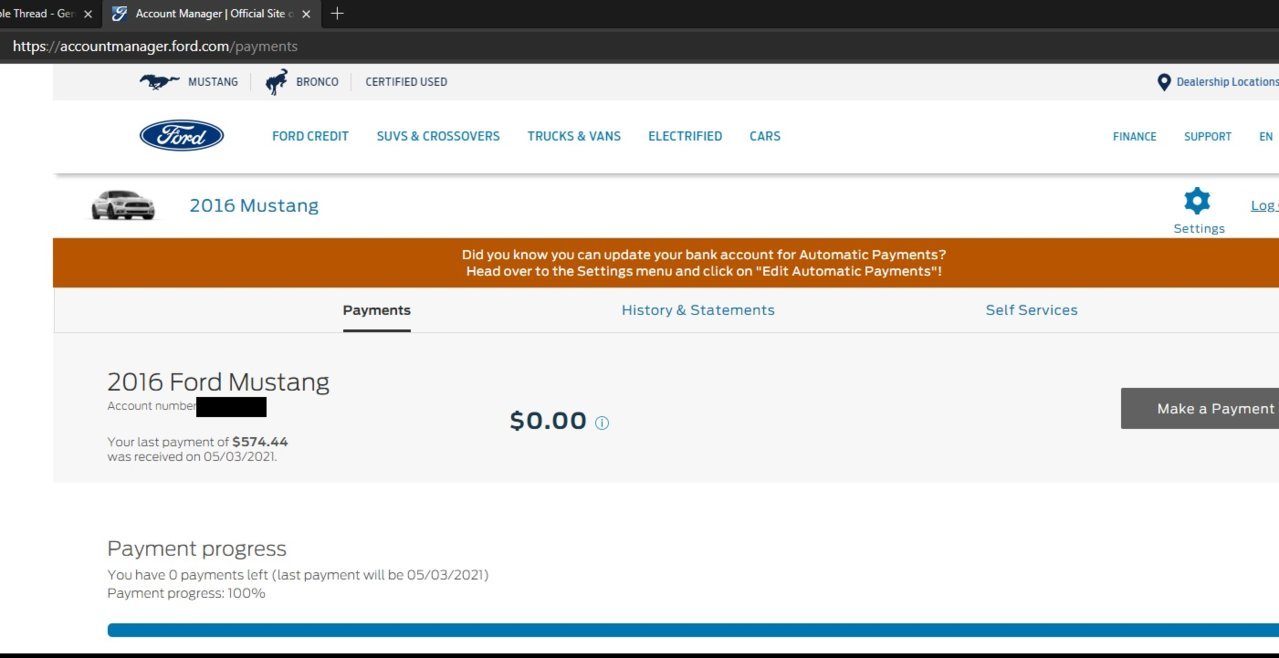Click the Account number label
1279x658 pixels.
click(x=152, y=406)
